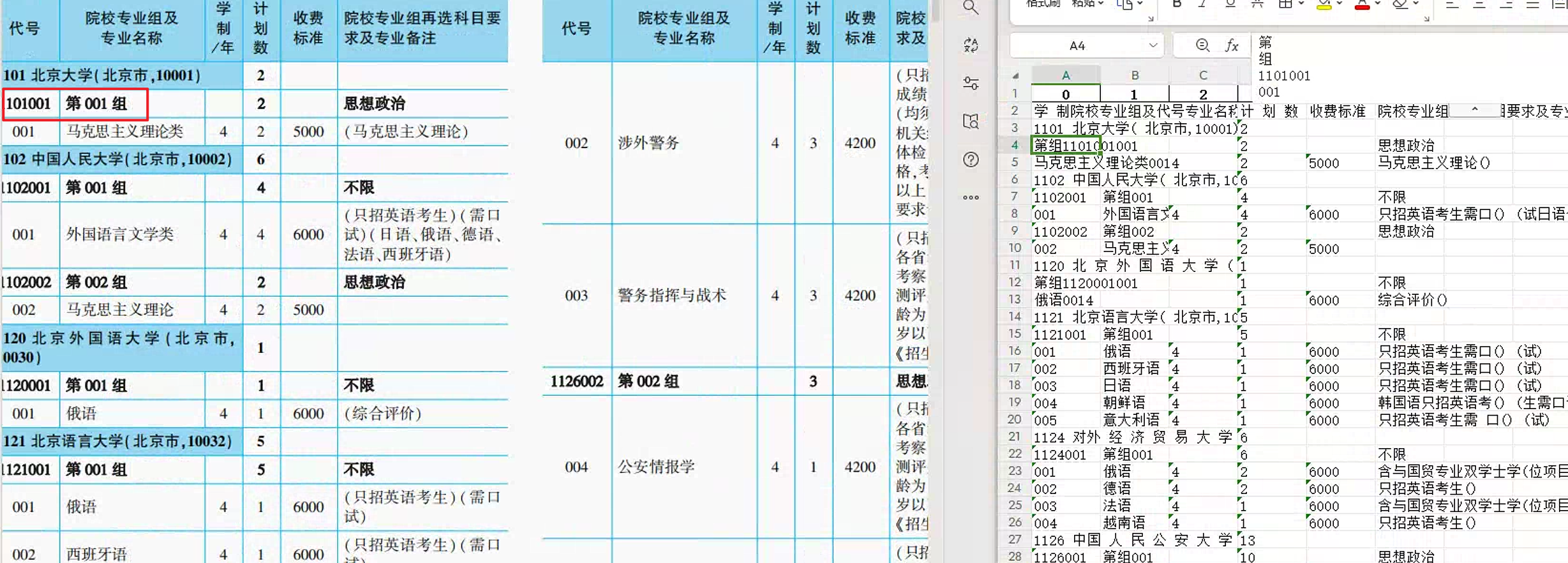The width and height of the screenshot is (1568, 563).
Task: Click inside the formula bar text
Action: pyautogui.click(x=1409, y=67)
